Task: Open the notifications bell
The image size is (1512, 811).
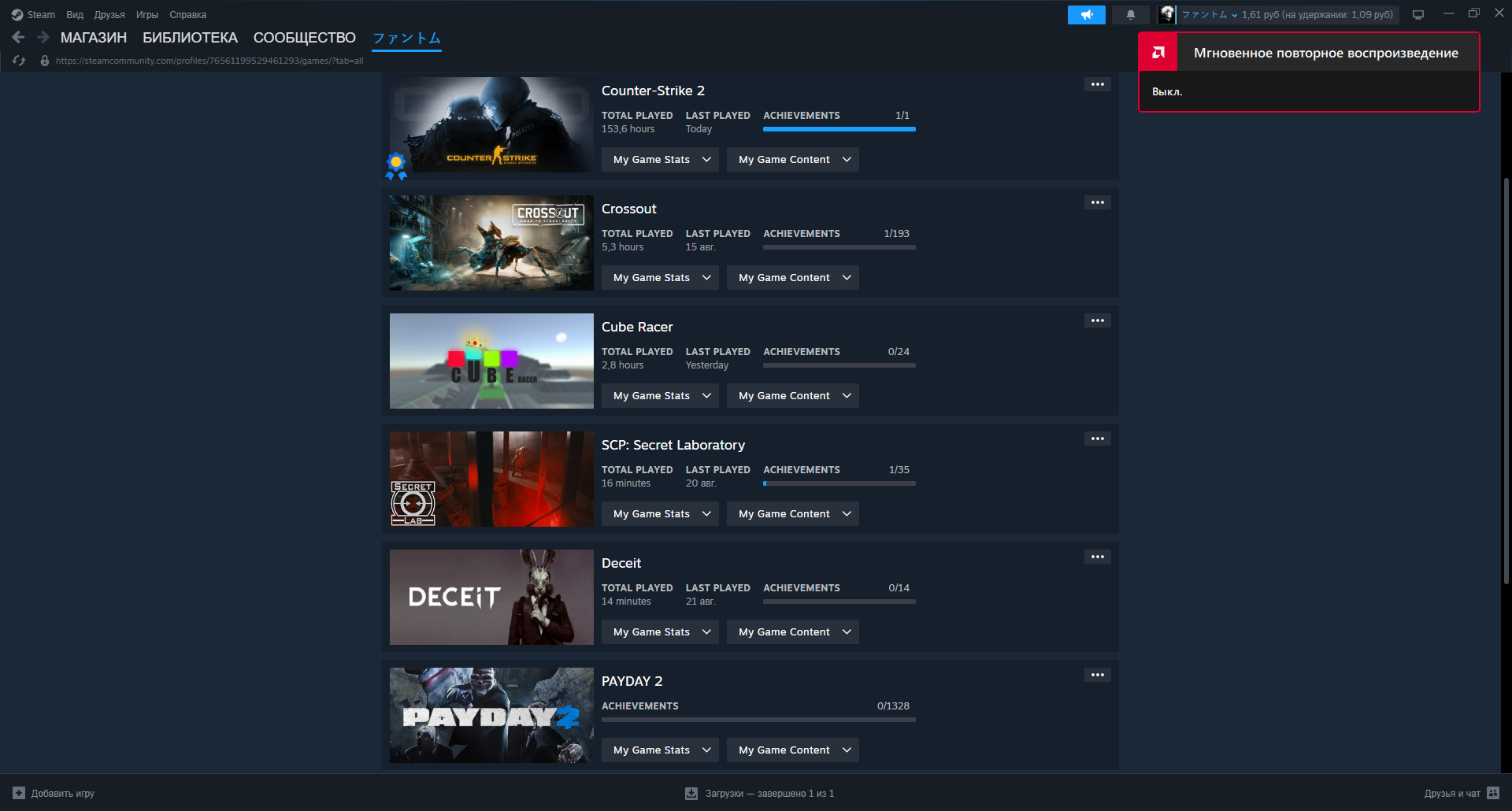Action: tap(1131, 15)
